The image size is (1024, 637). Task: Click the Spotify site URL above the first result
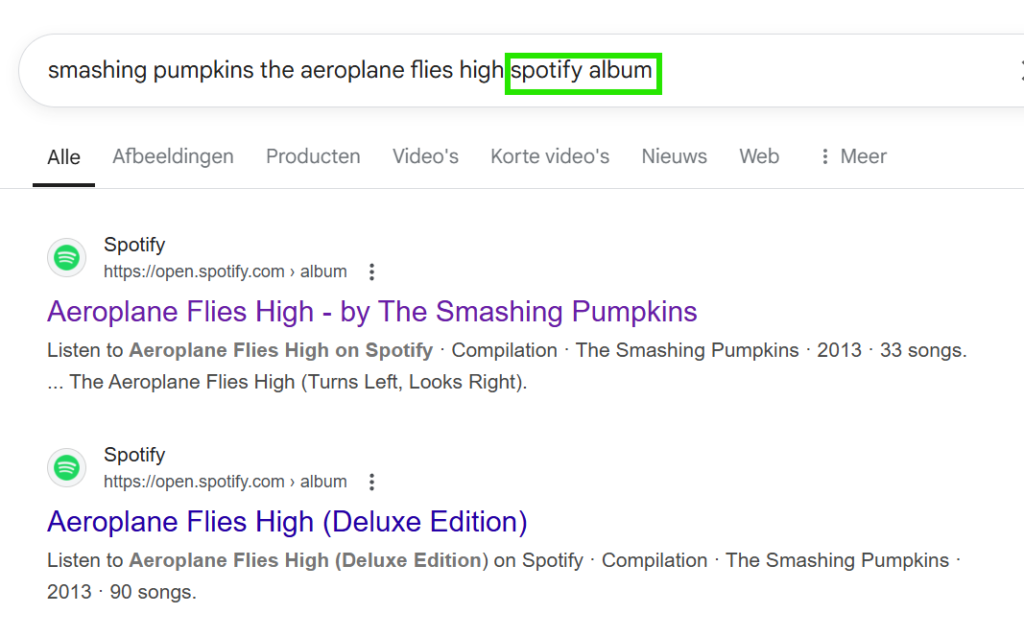(225, 272)
